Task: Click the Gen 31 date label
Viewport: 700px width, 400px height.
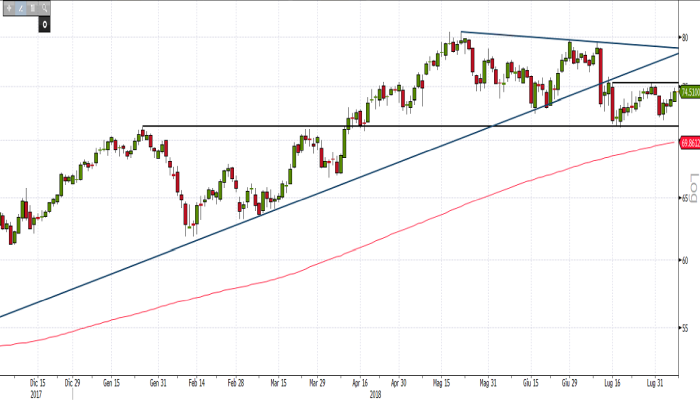Action: 155,382
